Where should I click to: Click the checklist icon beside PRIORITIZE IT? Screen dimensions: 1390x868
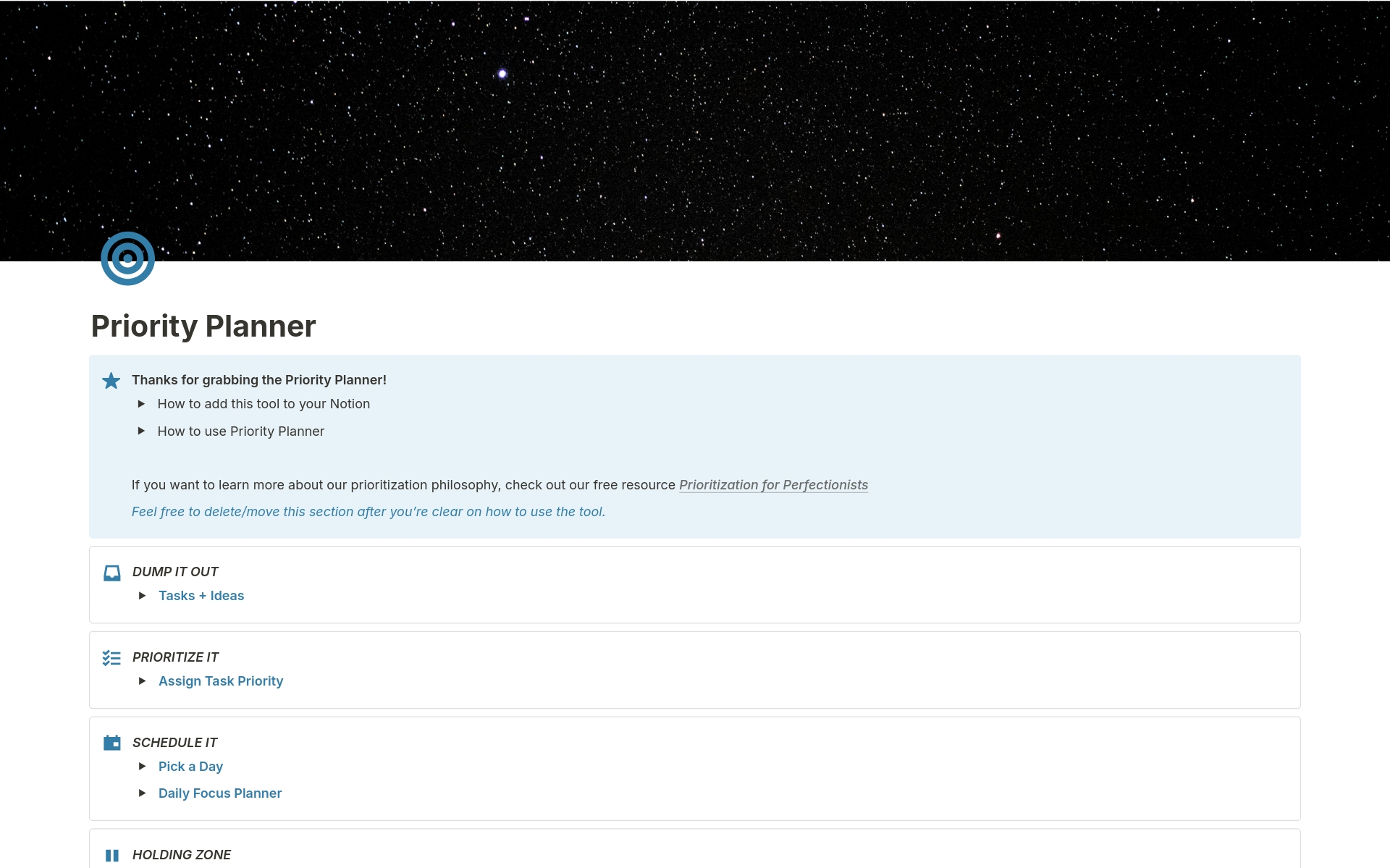click(x=111, y=658)
